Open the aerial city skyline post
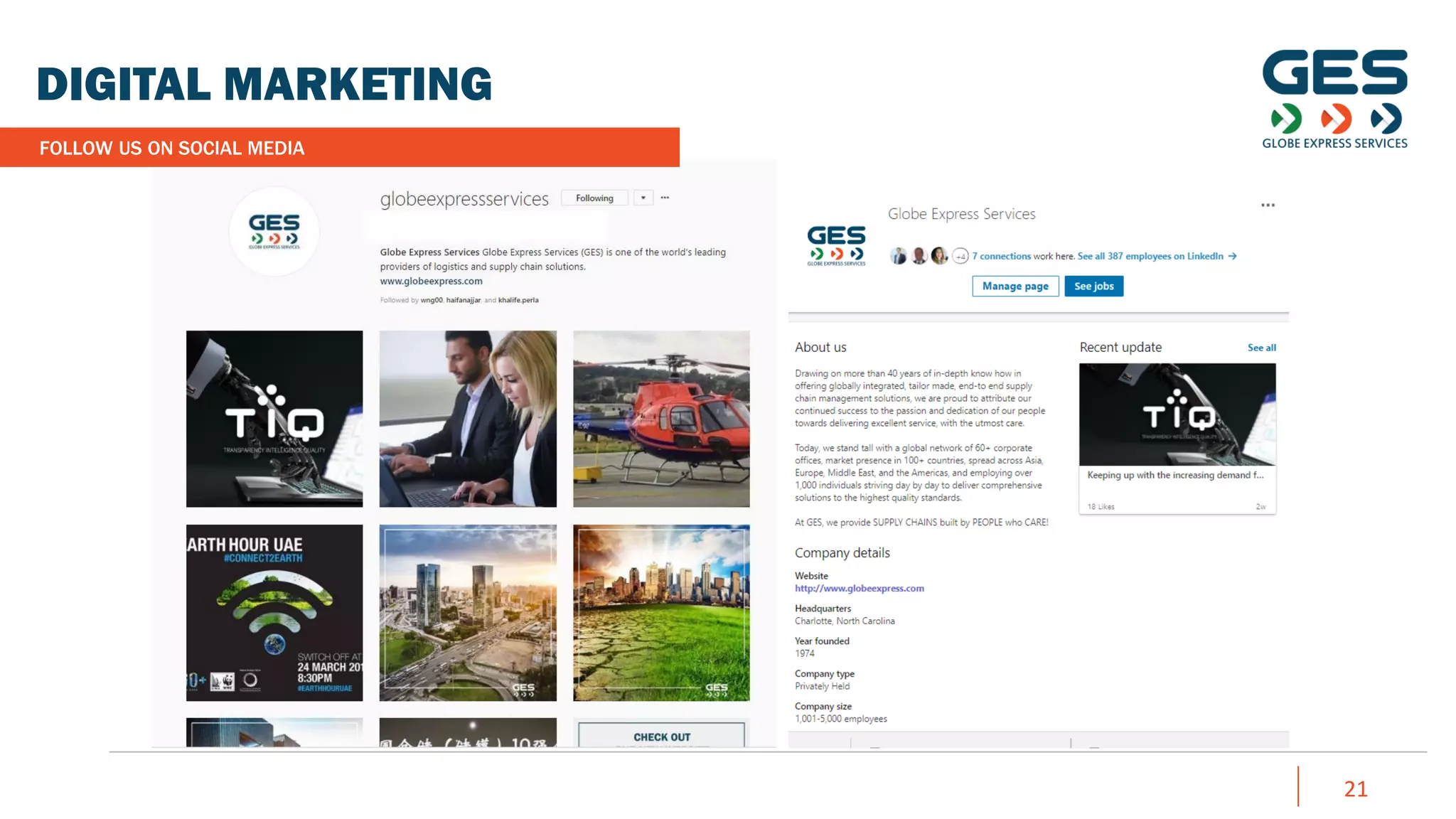The width and height of the screenshot is (1456, 819). 468,613
